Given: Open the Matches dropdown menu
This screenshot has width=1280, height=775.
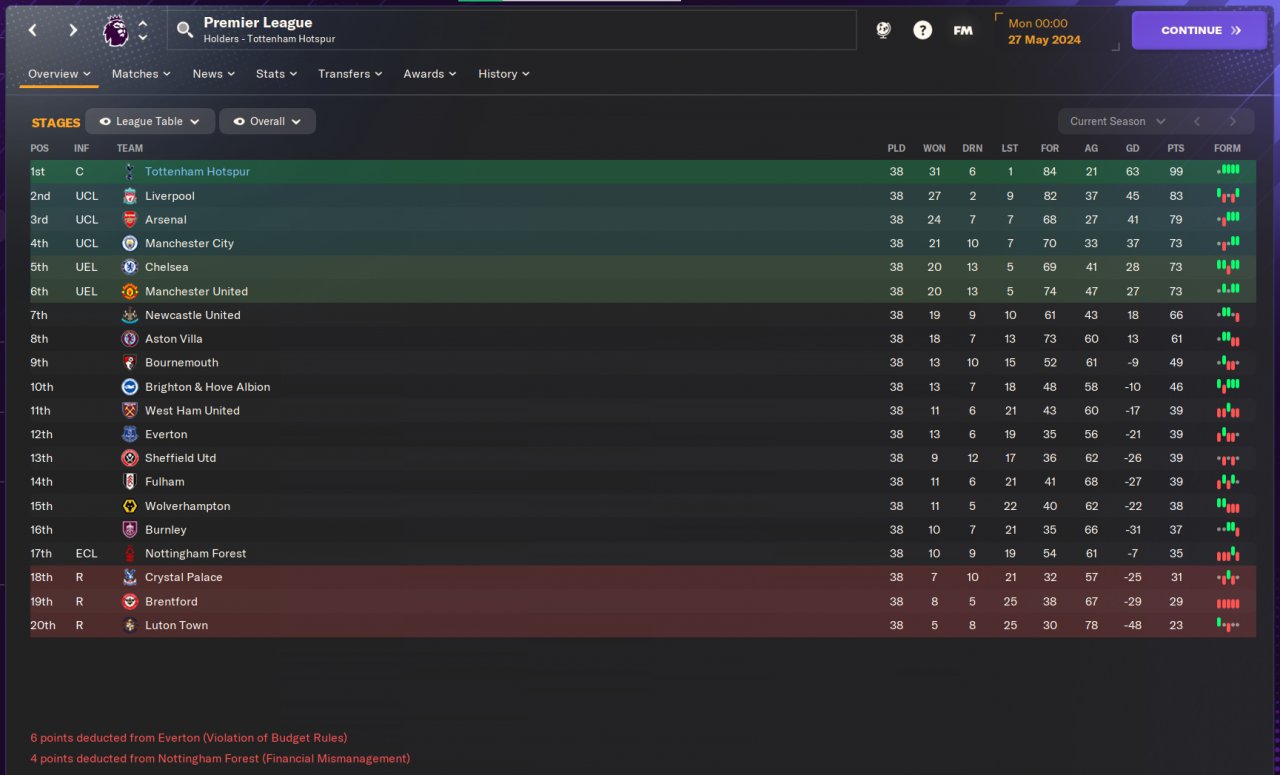Looking at the screenshot, I should (x=141, y=74).
